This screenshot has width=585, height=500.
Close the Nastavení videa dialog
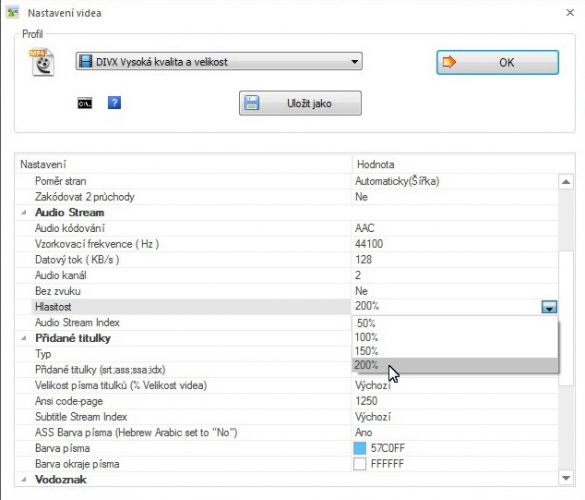tap(570, 13)
